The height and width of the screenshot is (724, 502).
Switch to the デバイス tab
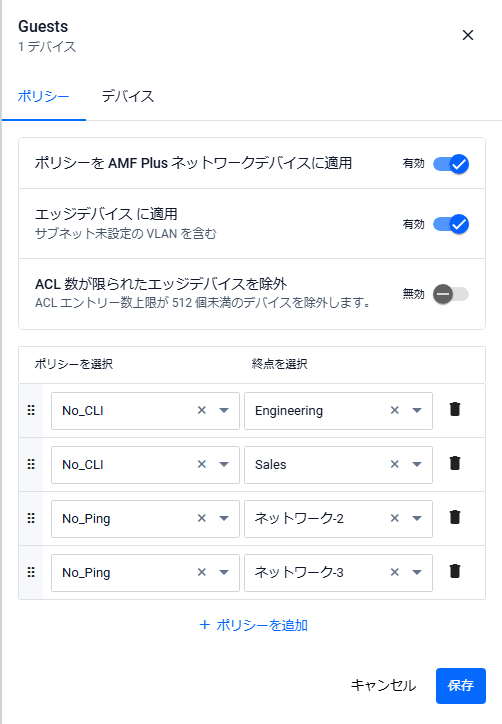tap(128, 96)
